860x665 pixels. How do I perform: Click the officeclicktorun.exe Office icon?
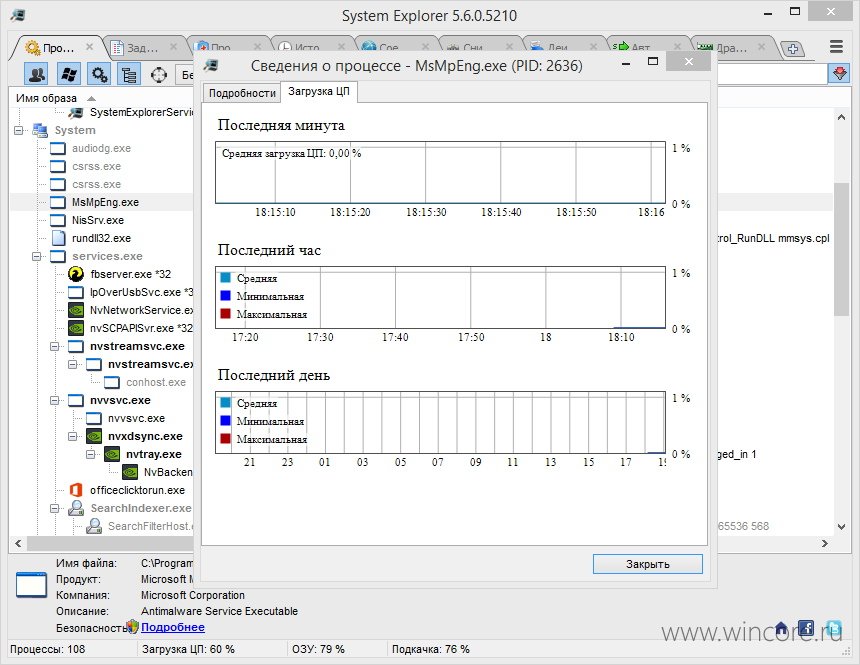click(76, 490)
